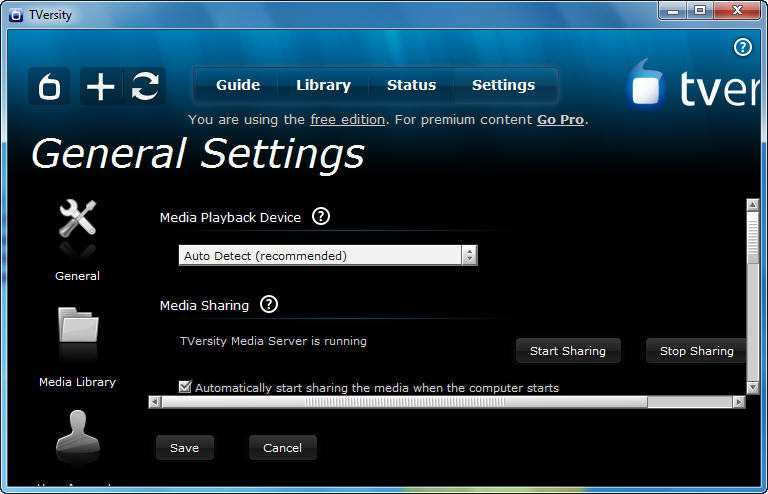Minimize the TVersity window
Image resolution: width=768 pixels, height=494 pixels.
(x=672, y=10)
